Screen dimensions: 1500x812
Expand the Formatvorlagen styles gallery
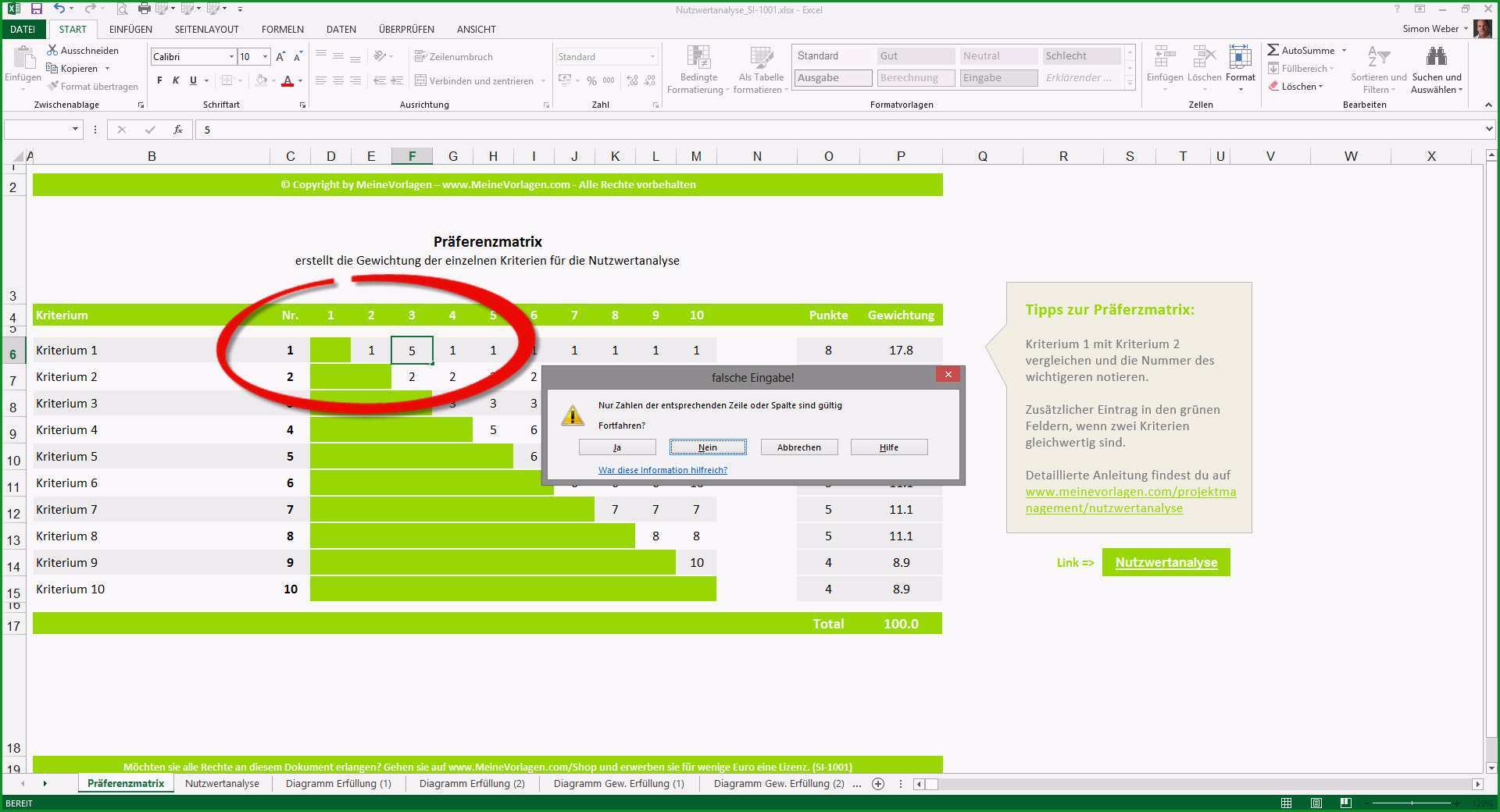[1130, 84]
